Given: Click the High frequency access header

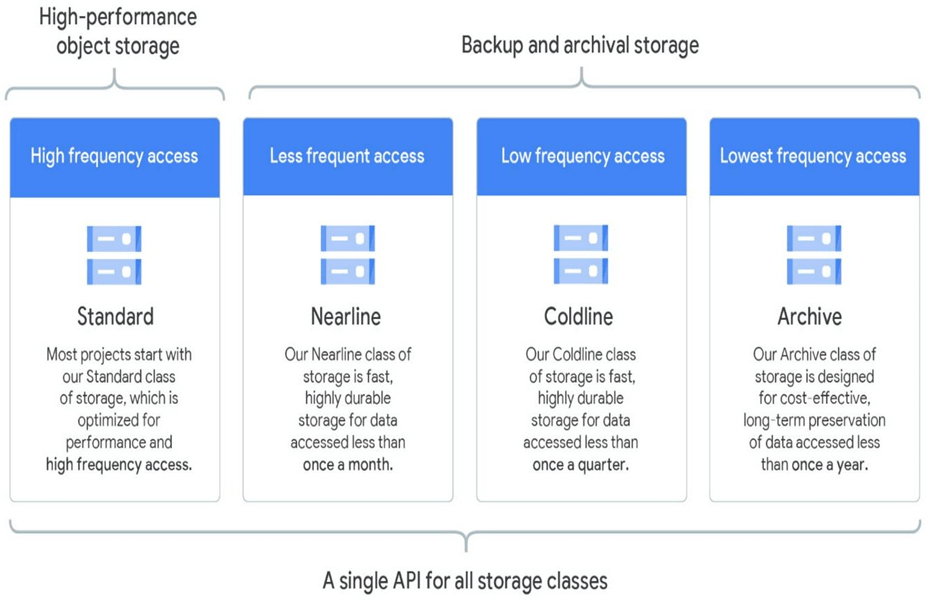Looking at the screenshot, I should point(114,156).
